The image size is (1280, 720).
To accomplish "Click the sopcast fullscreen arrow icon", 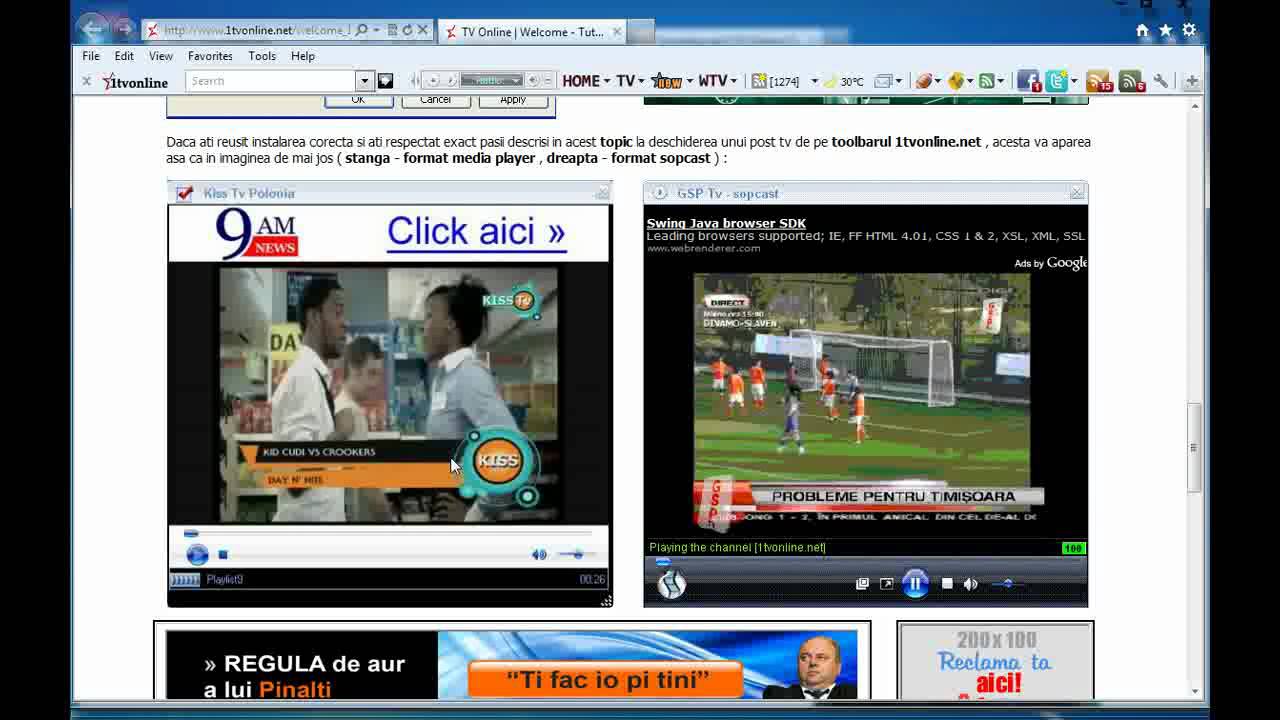I will (x=886, y=584).
